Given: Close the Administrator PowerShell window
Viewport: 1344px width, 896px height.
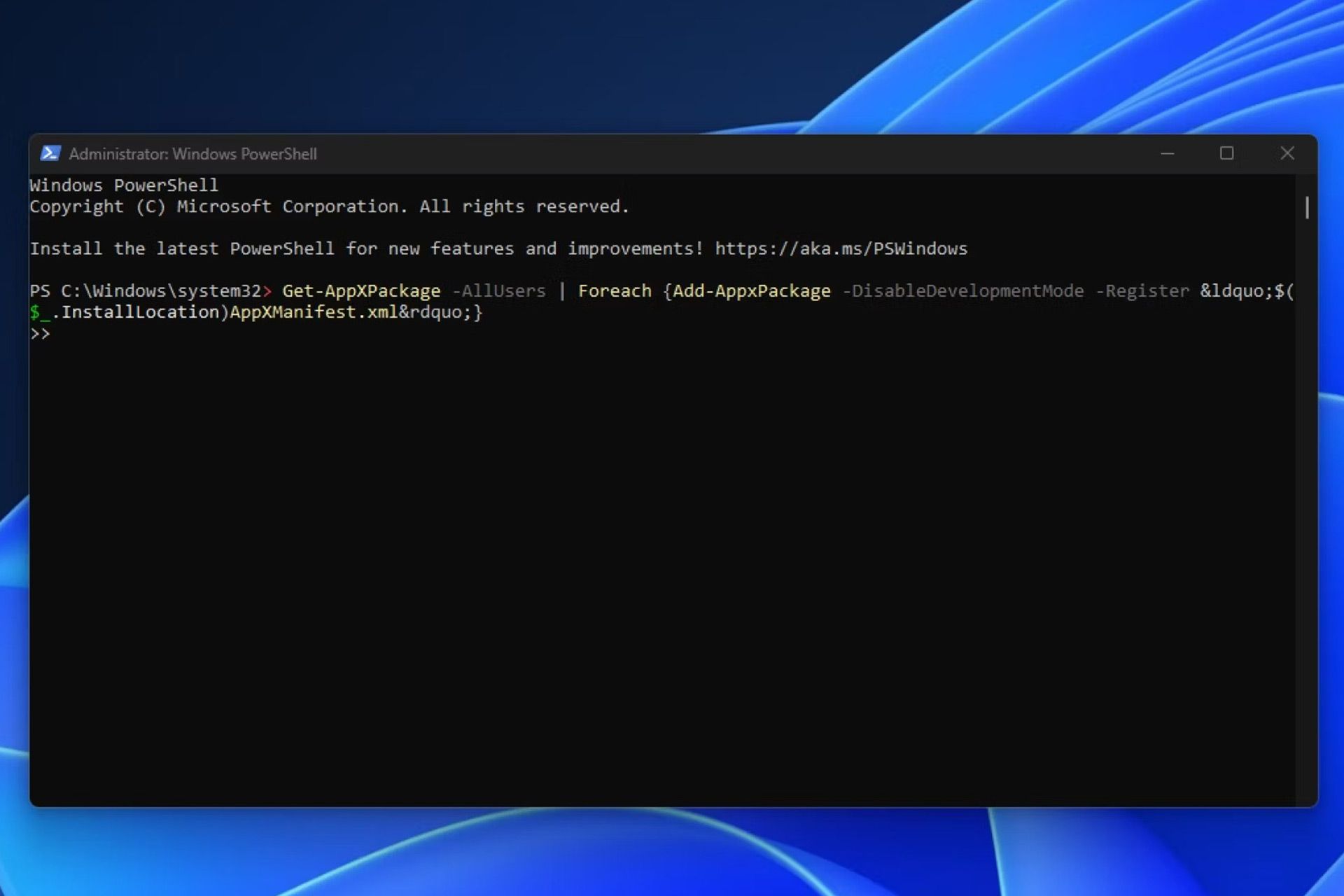Looking at the screenshot, I should tap(1287, 153).
